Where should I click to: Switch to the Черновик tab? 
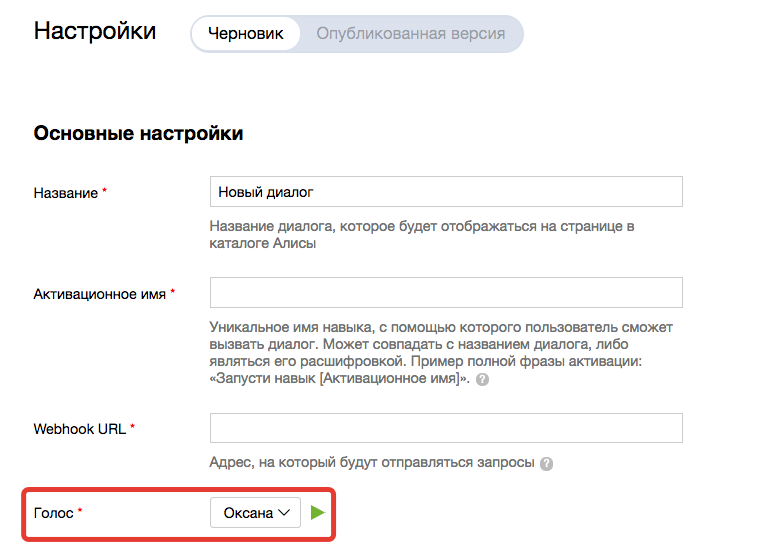coord(245,33)
